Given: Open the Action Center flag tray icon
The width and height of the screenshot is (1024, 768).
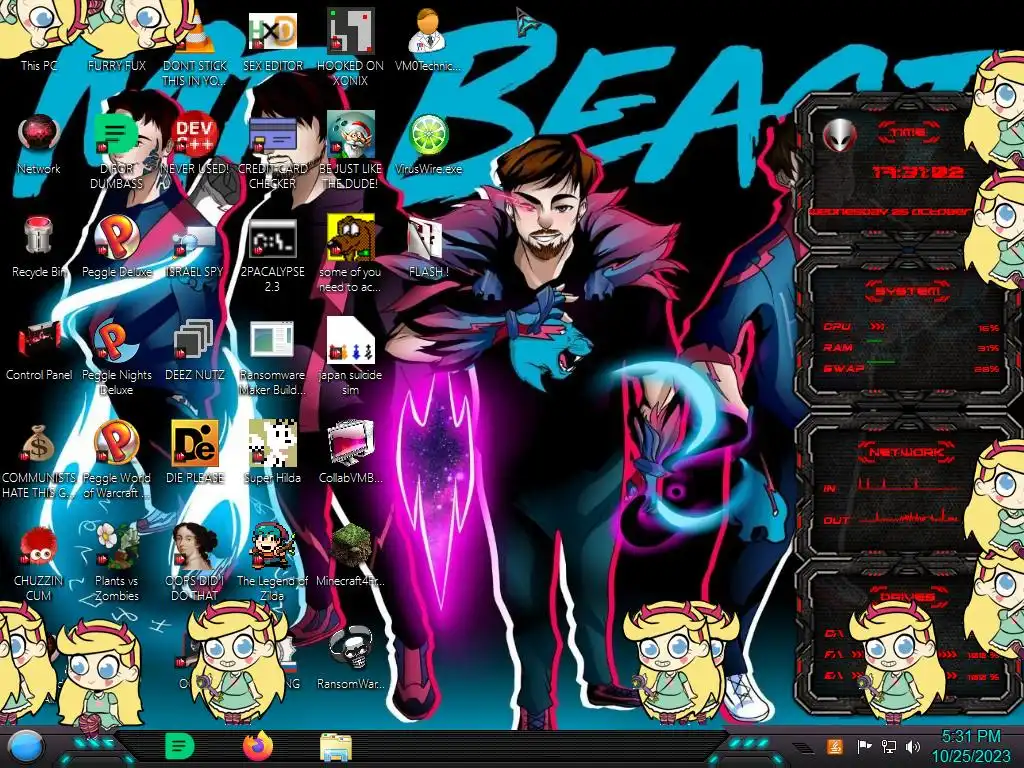Looking at the screenshot, I should [x=864, y=746].
